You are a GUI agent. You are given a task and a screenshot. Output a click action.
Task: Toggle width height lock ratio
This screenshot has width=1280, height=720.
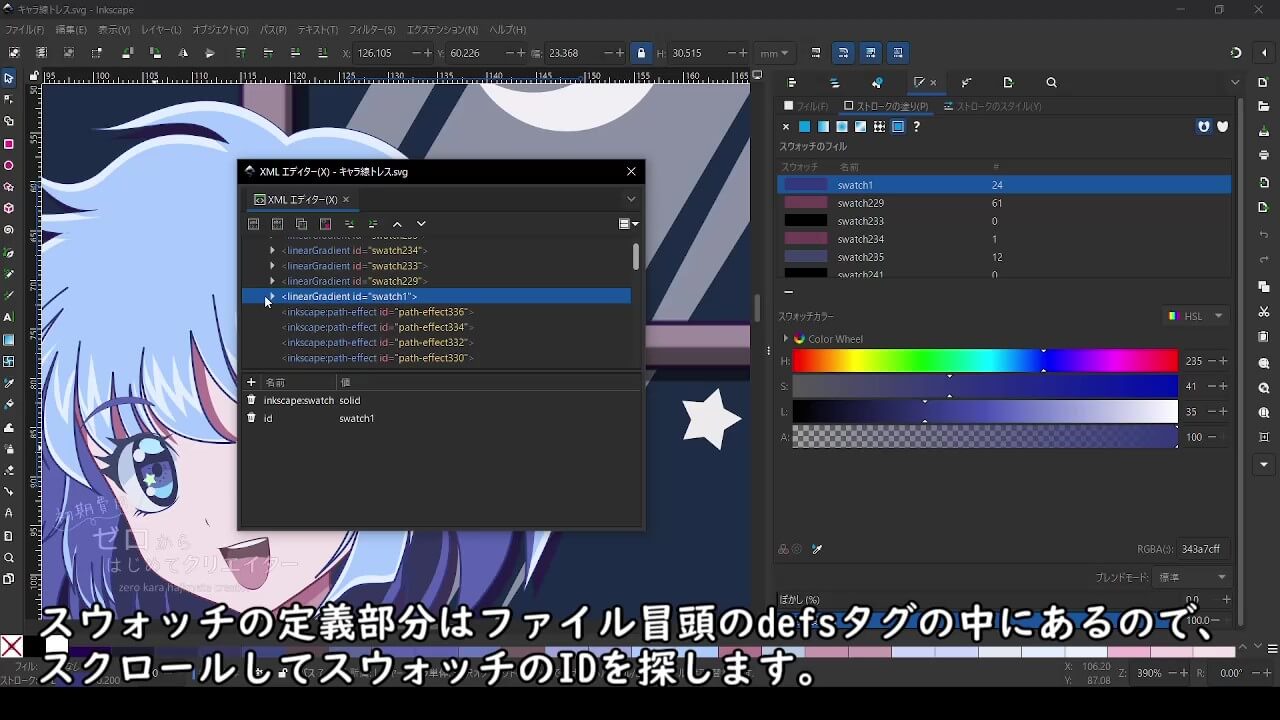[x=641, y=53]
